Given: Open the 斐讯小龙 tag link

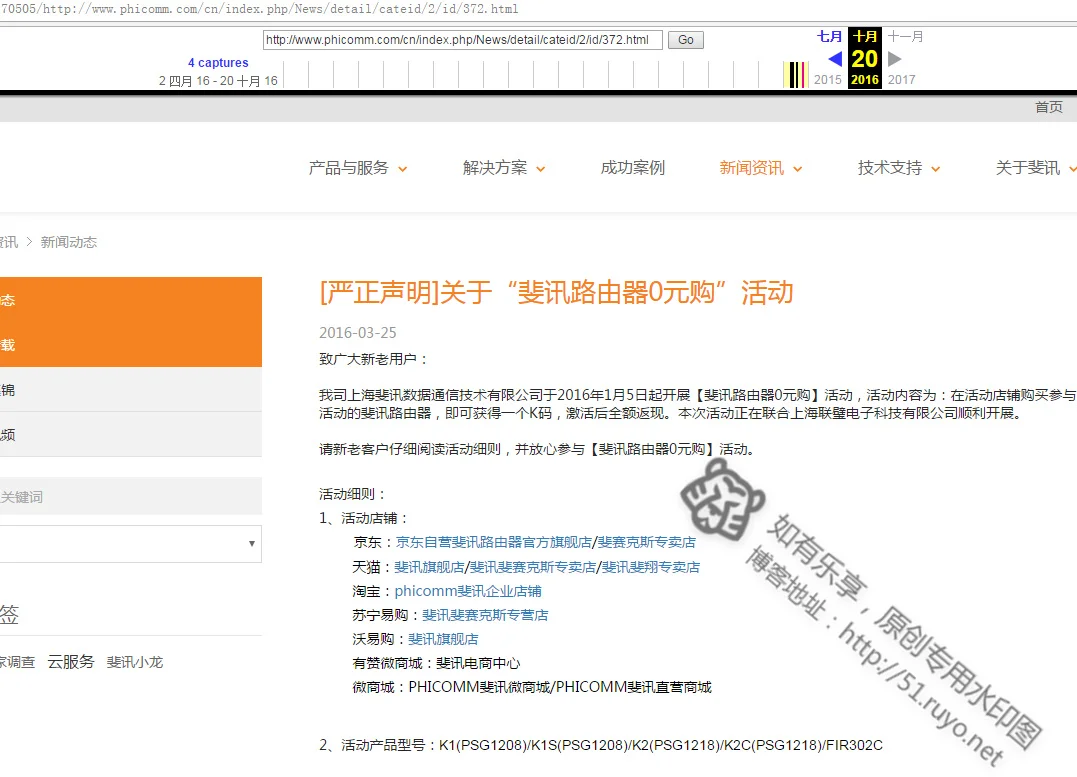Looking at the screenshot, I should pyautogui.click(x=135, y=662).
